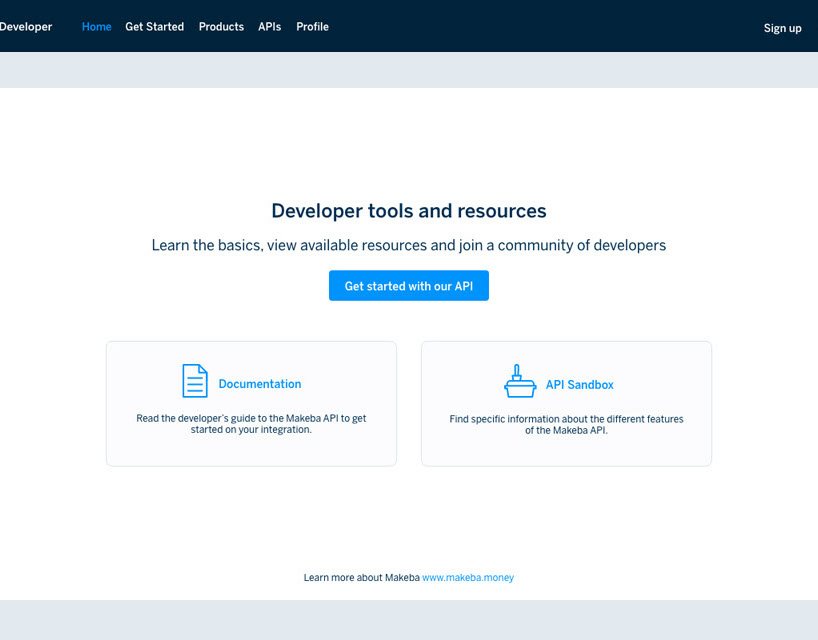818x640 pixels.
Task: Click the Developer logo text
Action: pyautogui.click(x=26, y=27)
